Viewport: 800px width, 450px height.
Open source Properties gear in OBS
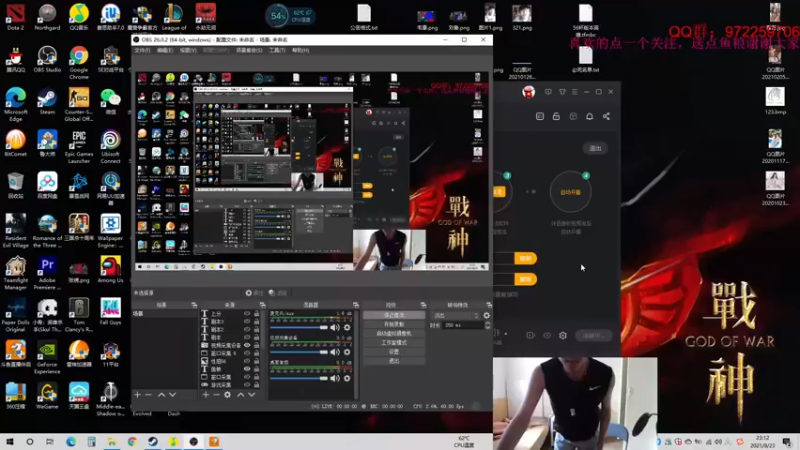pos(254,293)
